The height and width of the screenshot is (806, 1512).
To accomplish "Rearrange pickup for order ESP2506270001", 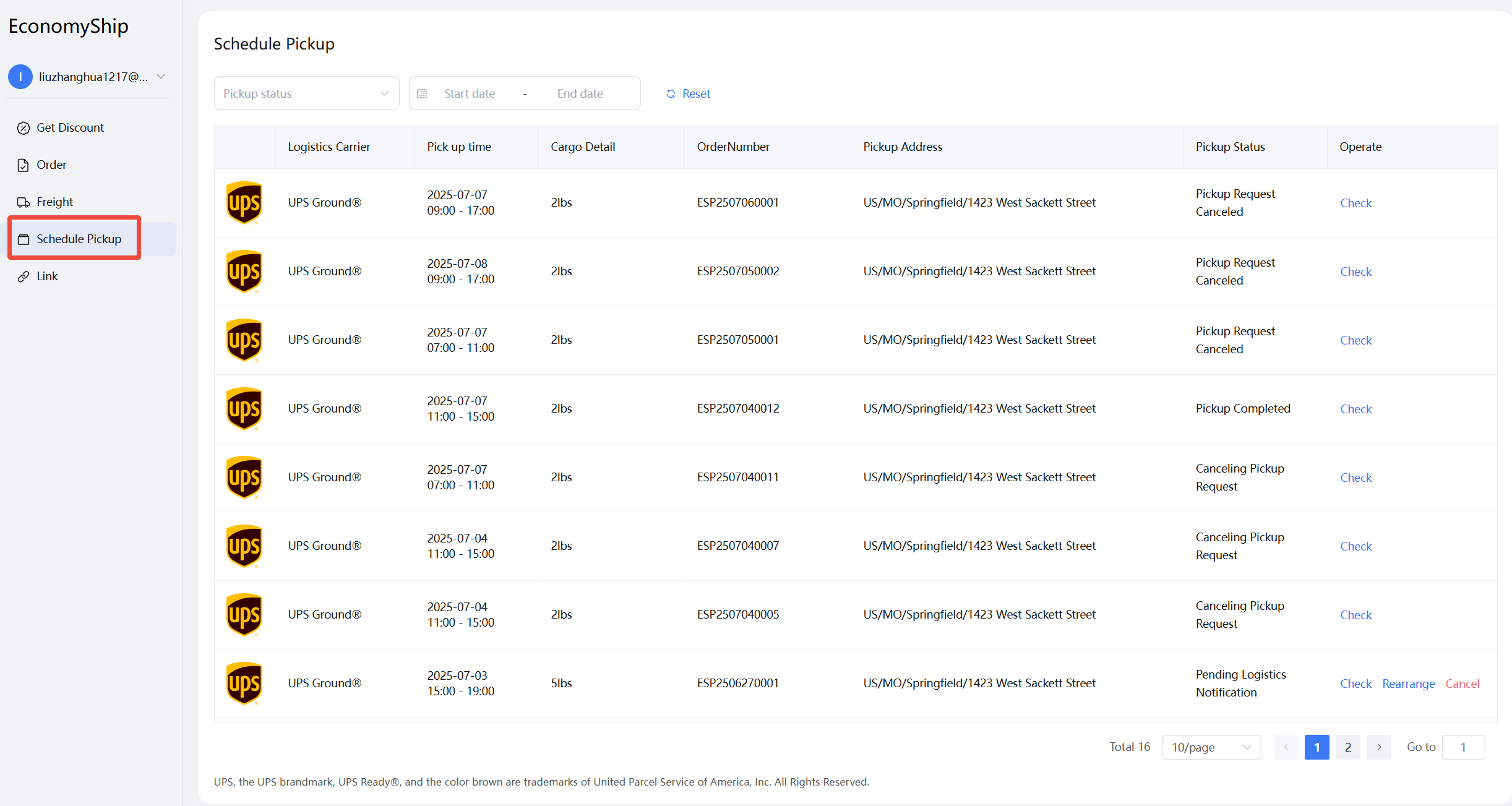I will (1408, 684).
